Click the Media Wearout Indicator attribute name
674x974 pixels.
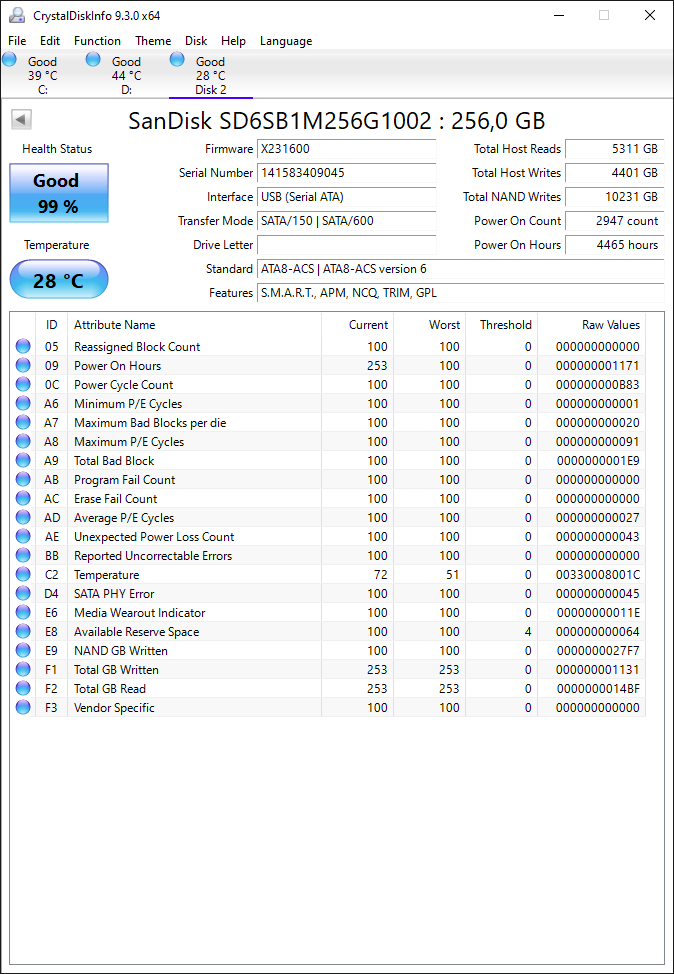point(140,612)
